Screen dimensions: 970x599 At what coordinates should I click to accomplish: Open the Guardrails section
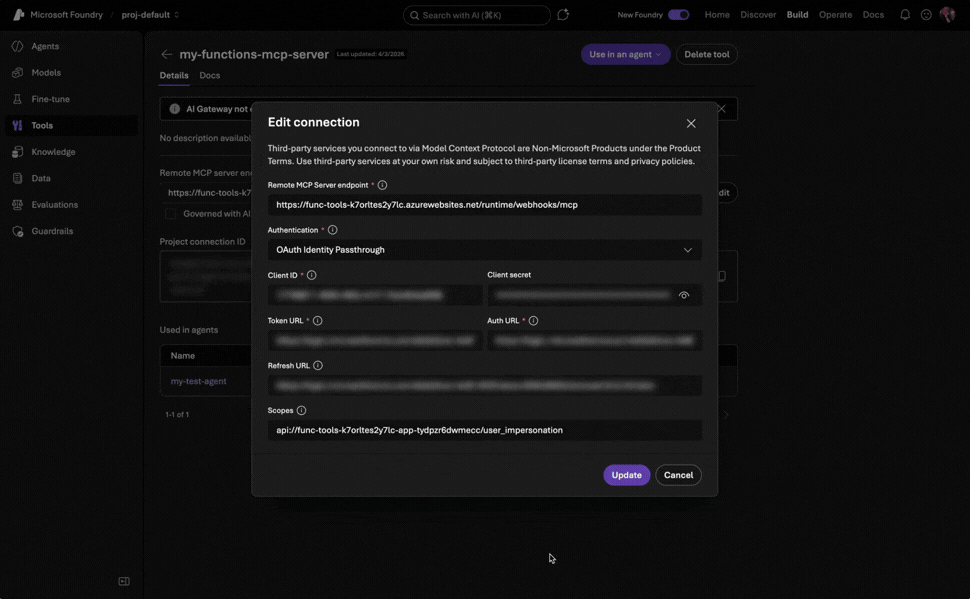pyautogui.click(x=45, y=230)
